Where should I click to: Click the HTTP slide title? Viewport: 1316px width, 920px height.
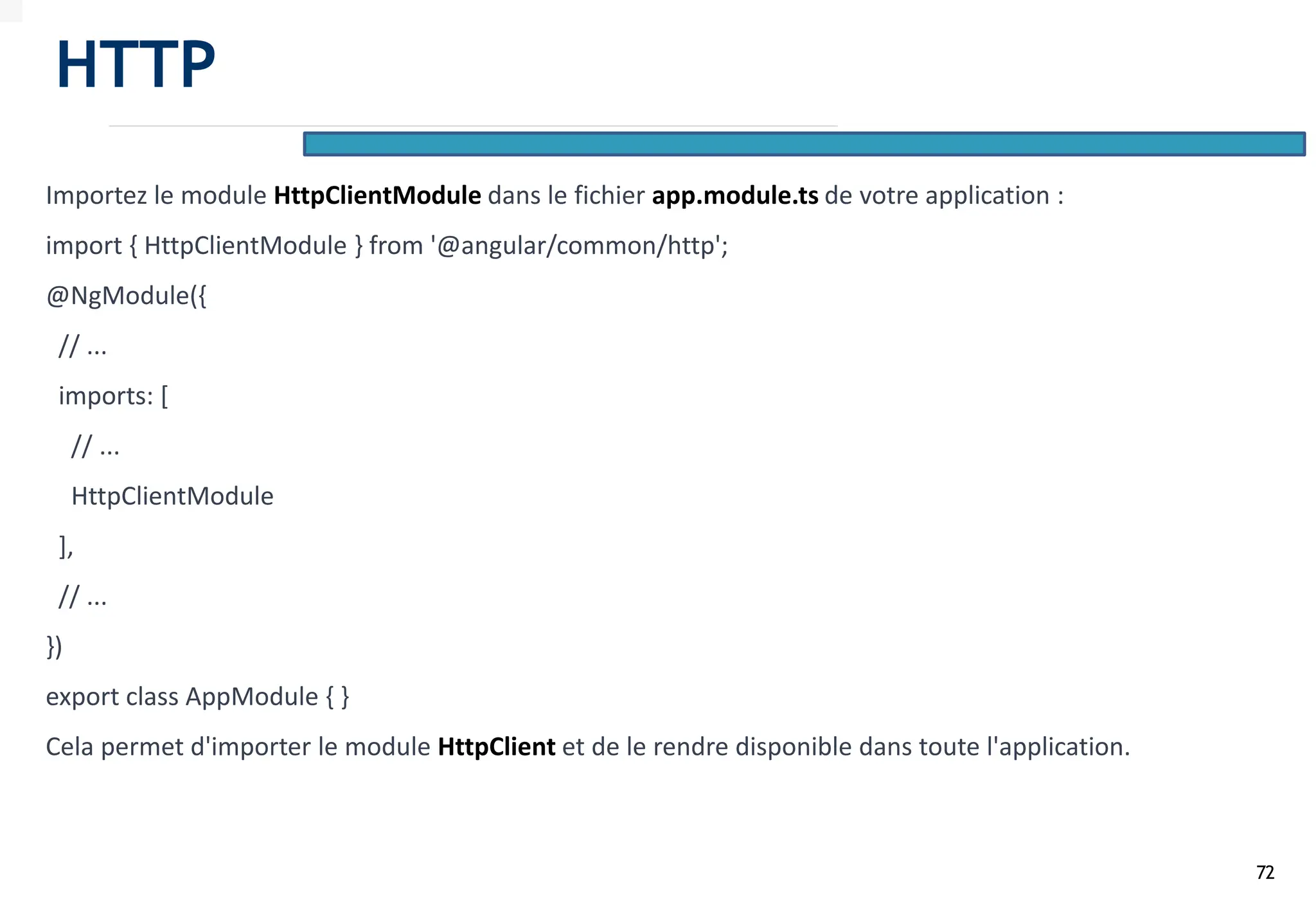pyautogui.click(x=136, y=64)
